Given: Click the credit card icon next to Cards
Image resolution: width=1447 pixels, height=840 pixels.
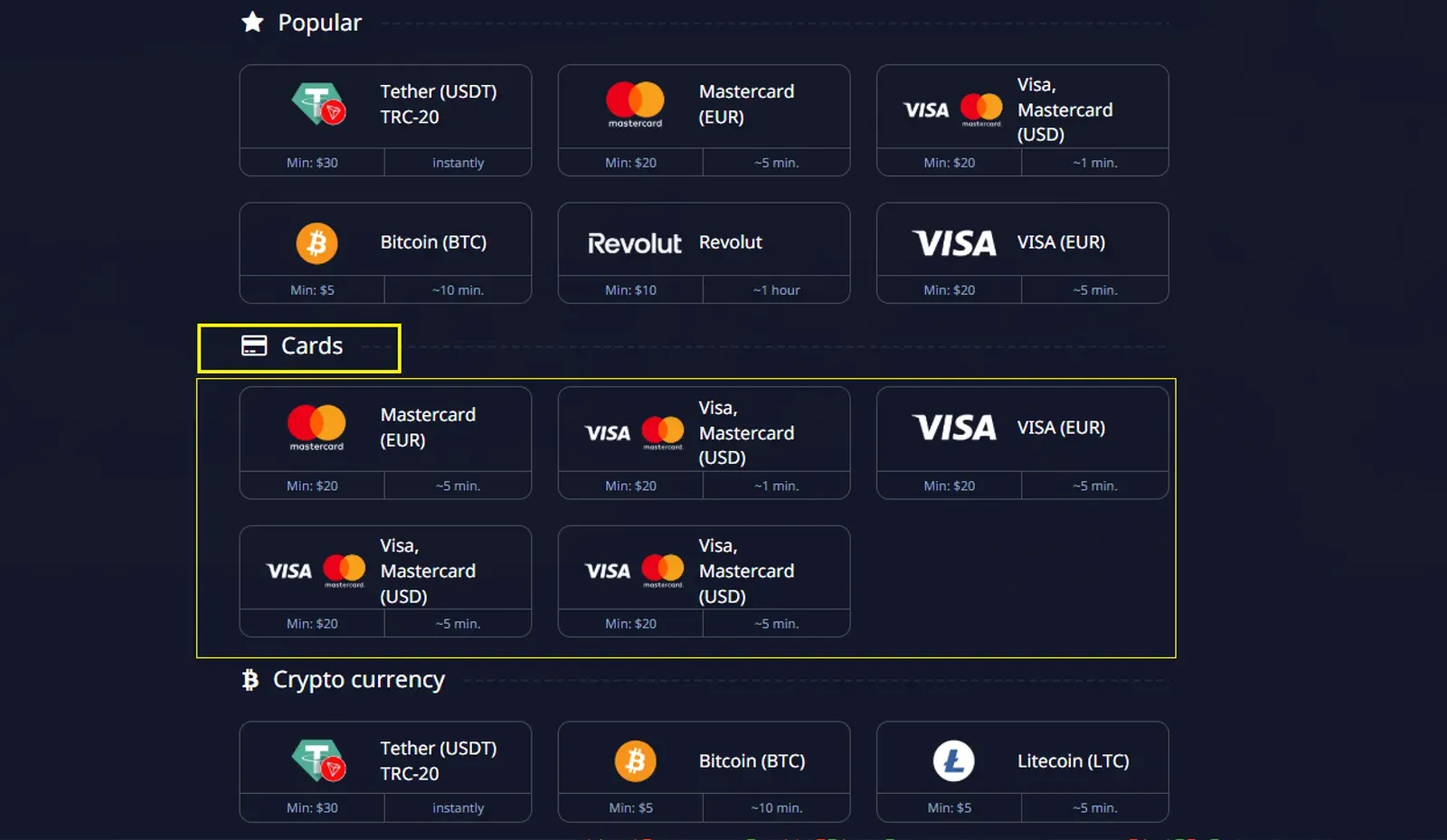Looking at the screenshot, I should [x=254, y=346].
